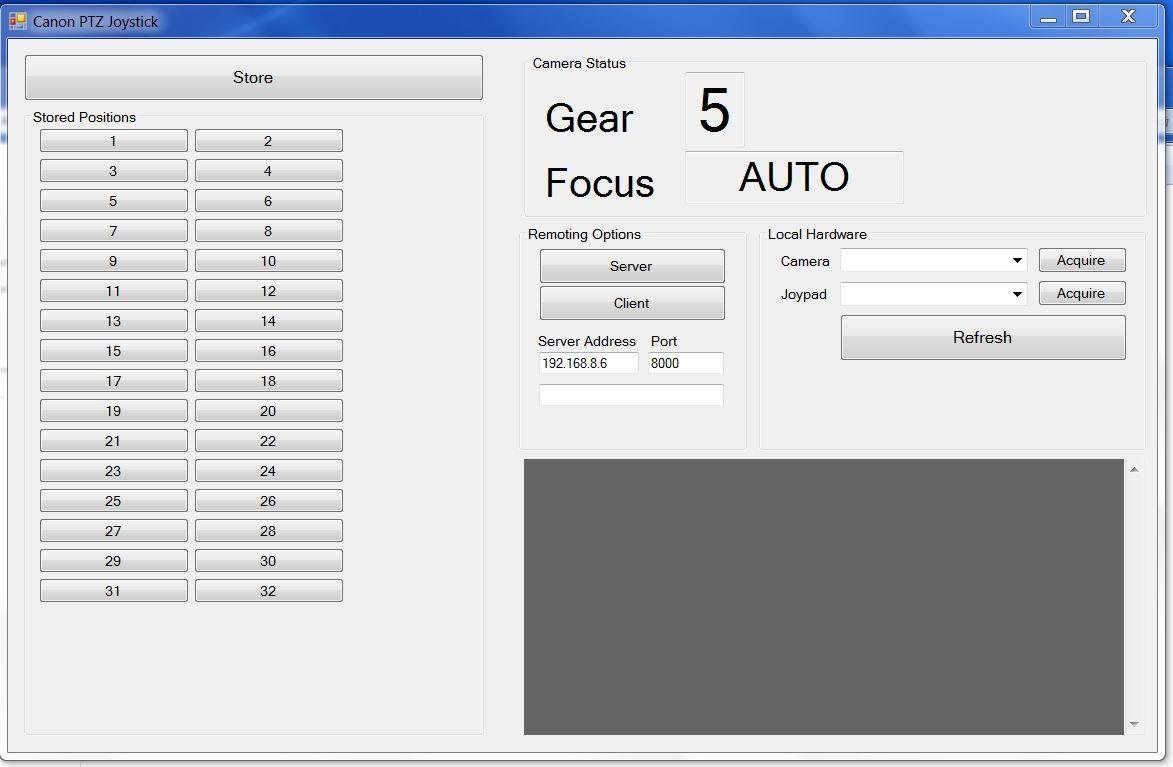1173x767 pixels.
Task: Minimize the Canon PTZ Joystick window
Action: pos(1049,17)
